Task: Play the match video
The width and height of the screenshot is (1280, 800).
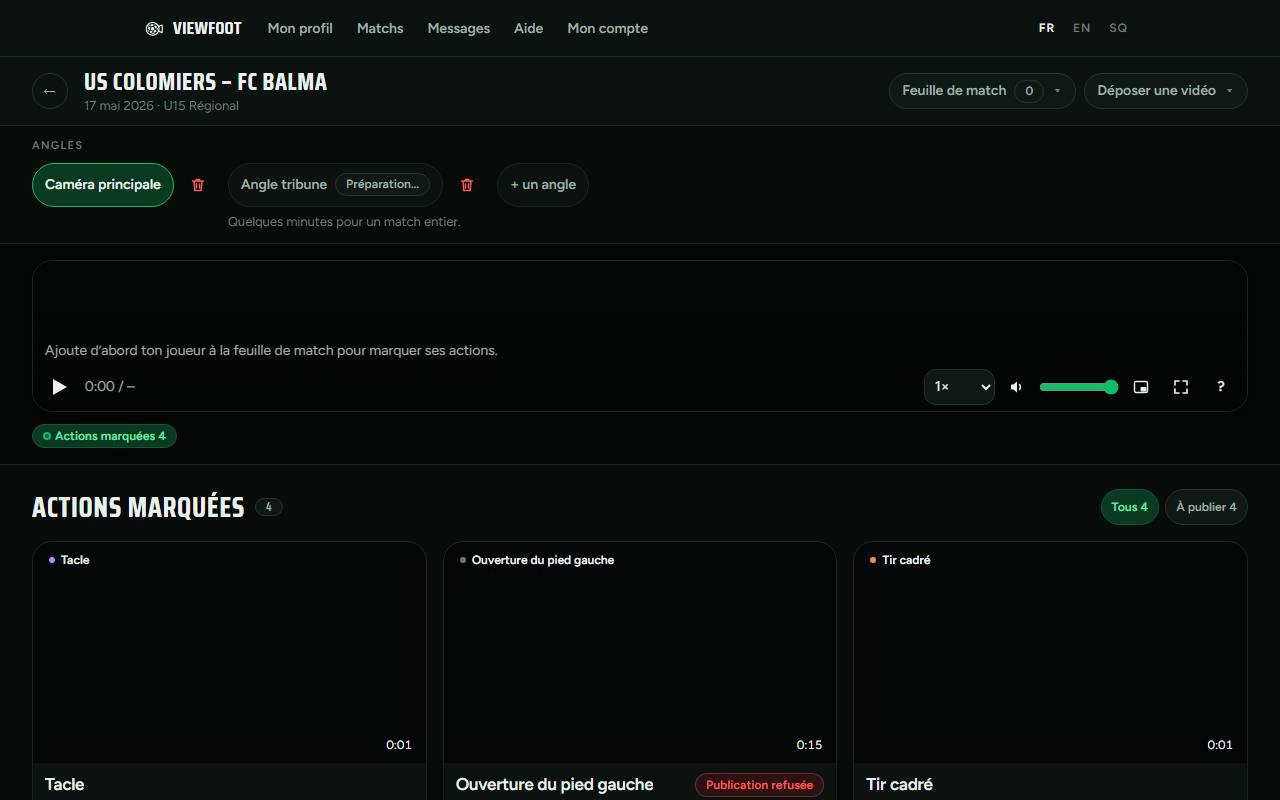Action: (59, 387)
